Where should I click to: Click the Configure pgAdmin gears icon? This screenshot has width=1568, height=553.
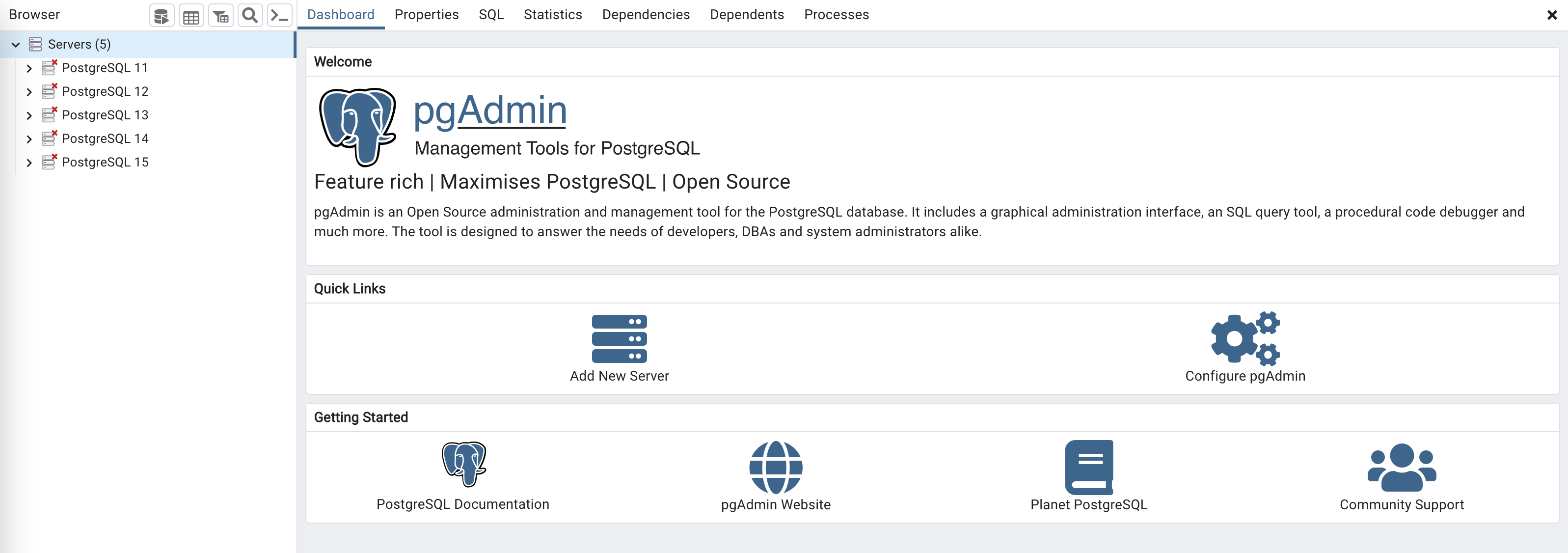pyautogui.click(x=1245, y=338)
